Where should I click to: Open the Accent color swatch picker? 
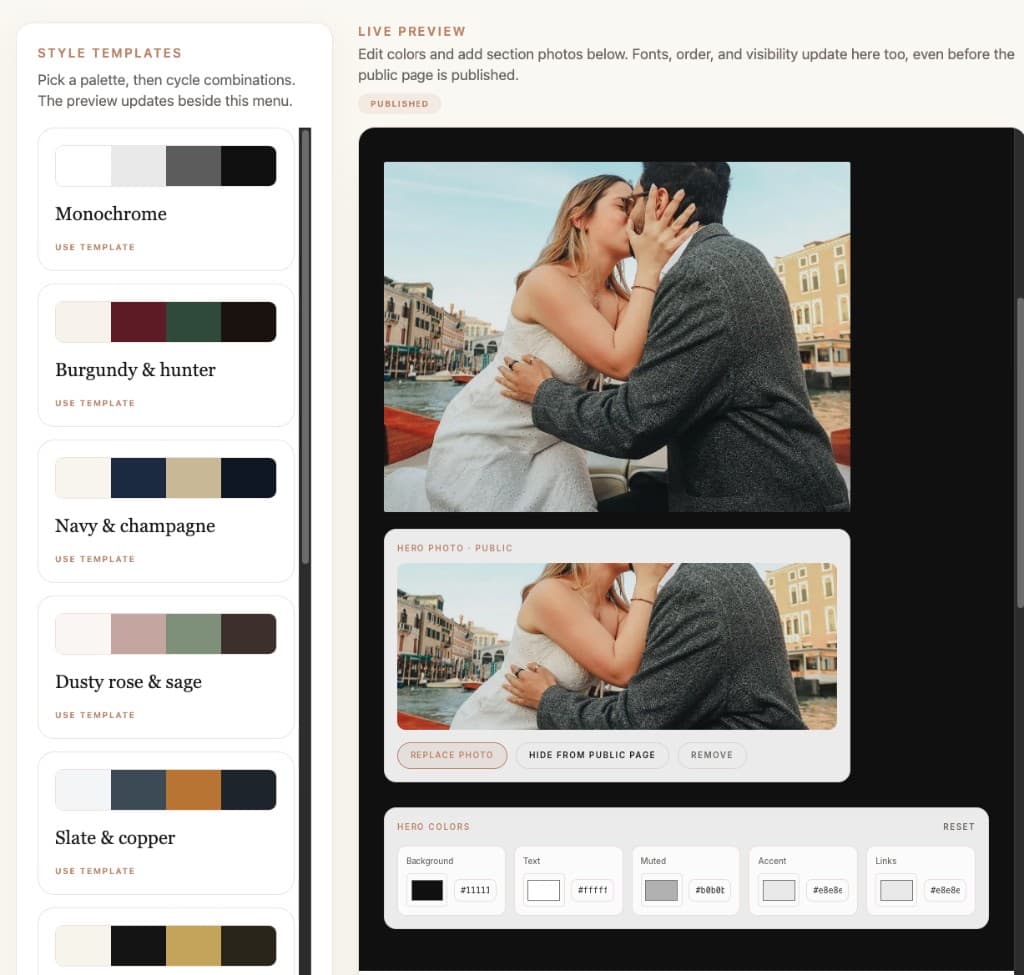[x=778, y=890]
